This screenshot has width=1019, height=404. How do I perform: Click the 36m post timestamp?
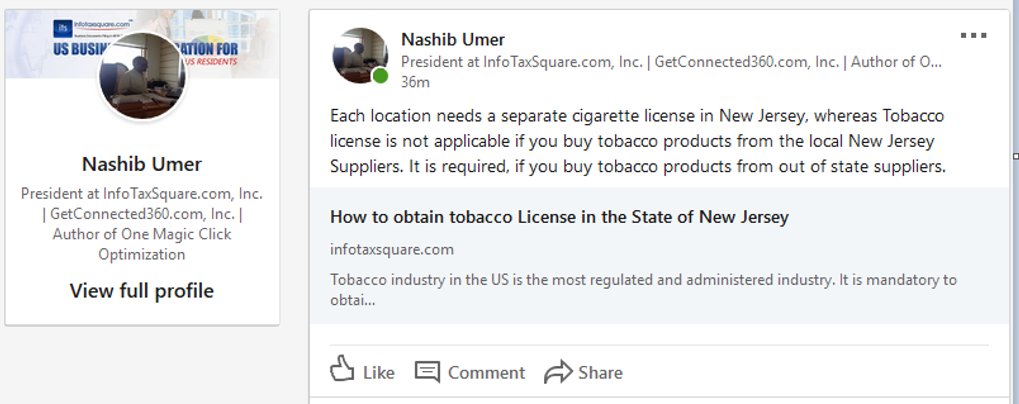pos(415,82)
